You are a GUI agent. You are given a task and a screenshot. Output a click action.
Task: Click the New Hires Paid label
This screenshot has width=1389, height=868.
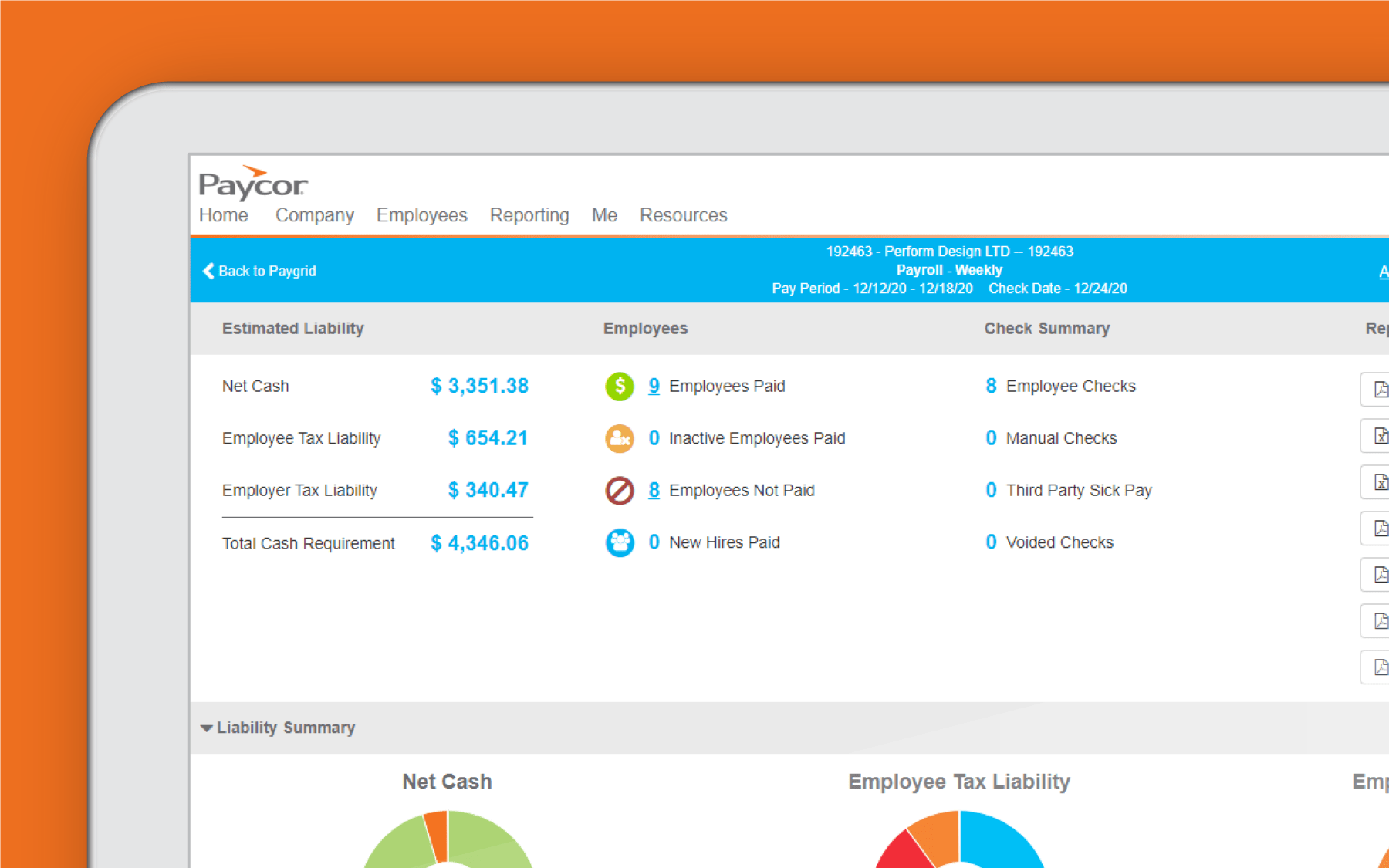[725, 542]
